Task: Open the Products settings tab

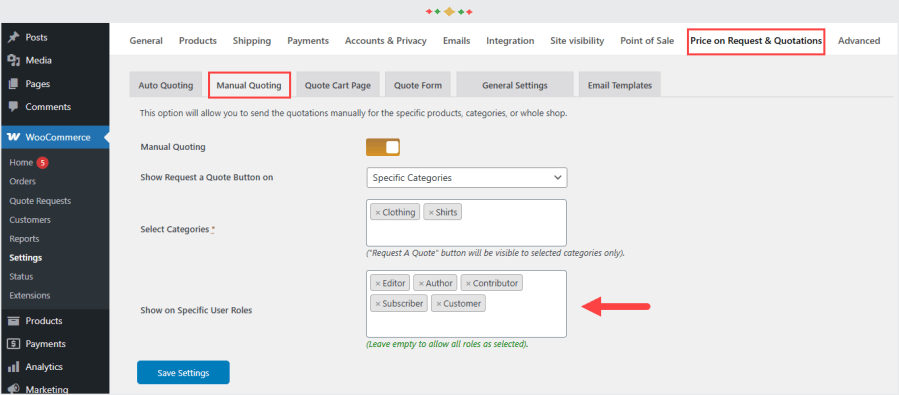Action: 198,41
